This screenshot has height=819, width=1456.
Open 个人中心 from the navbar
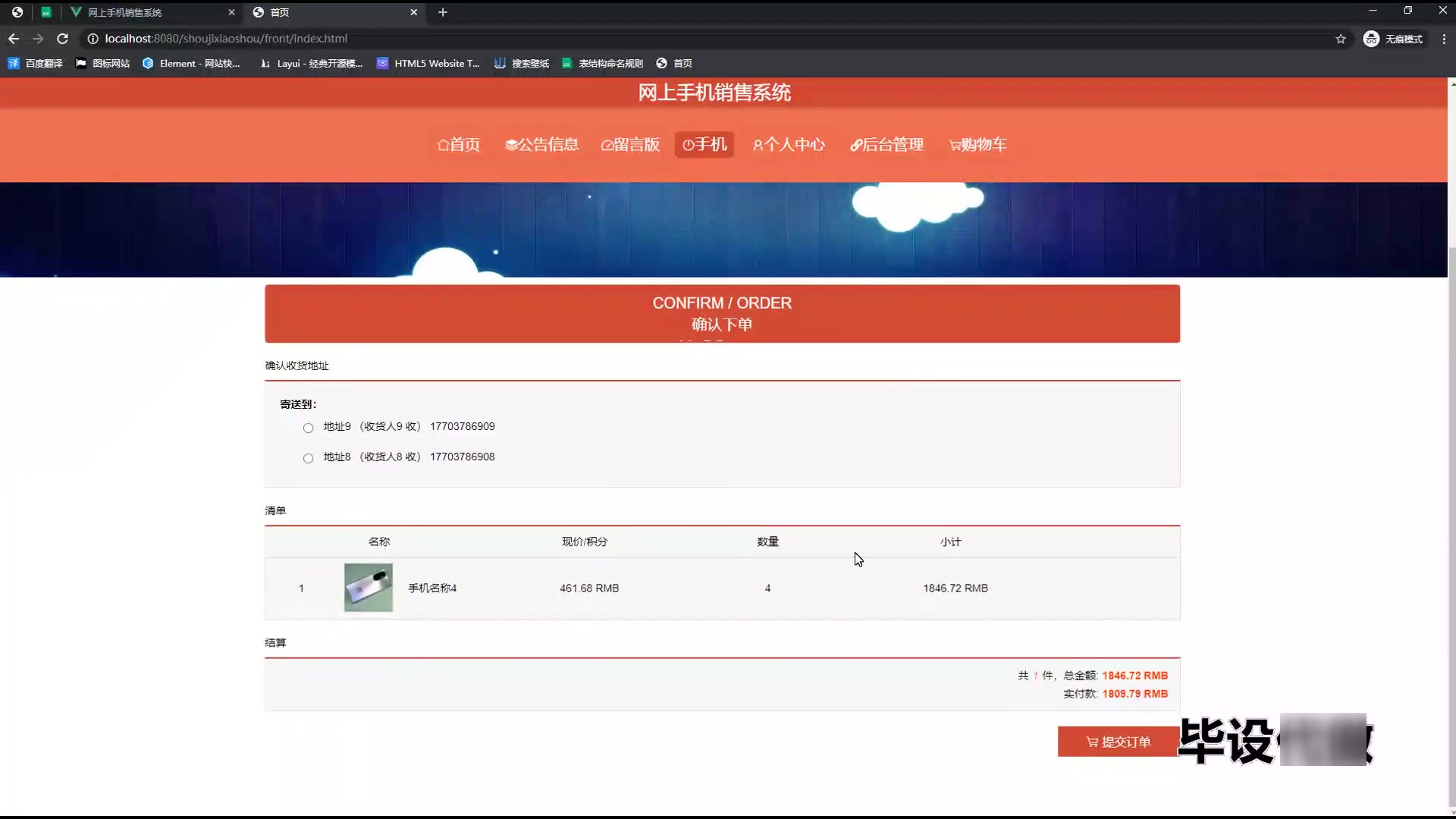pos(789,145)
